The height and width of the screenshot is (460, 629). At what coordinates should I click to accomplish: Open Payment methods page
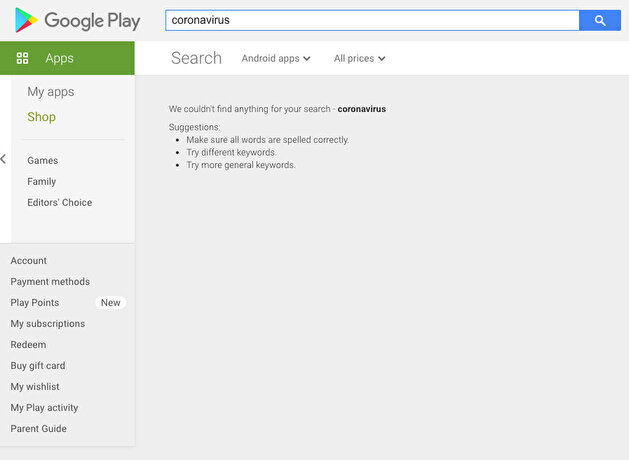tap(50, 282)
